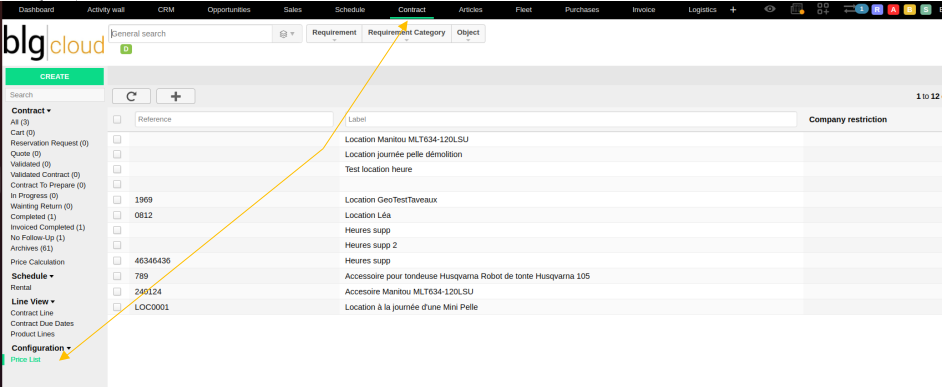
Task: Open the Requirement Category filter dropdown
Action: click(x=407, y=34)
